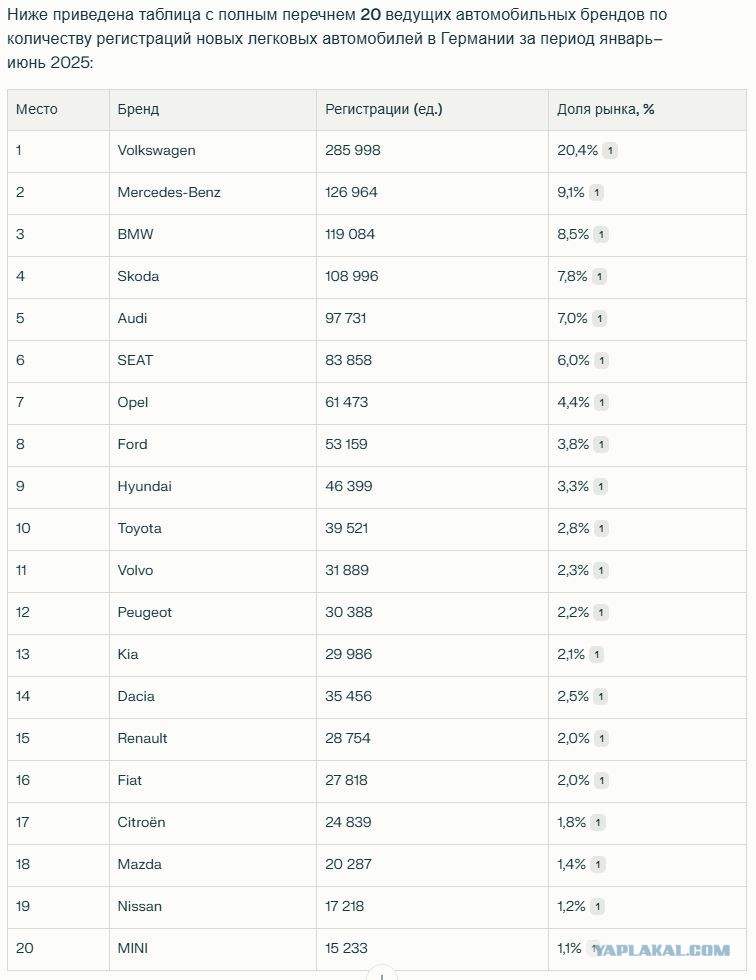
Task: Open source badge next to Dacia 2,5%
Action: coord(600,696)
